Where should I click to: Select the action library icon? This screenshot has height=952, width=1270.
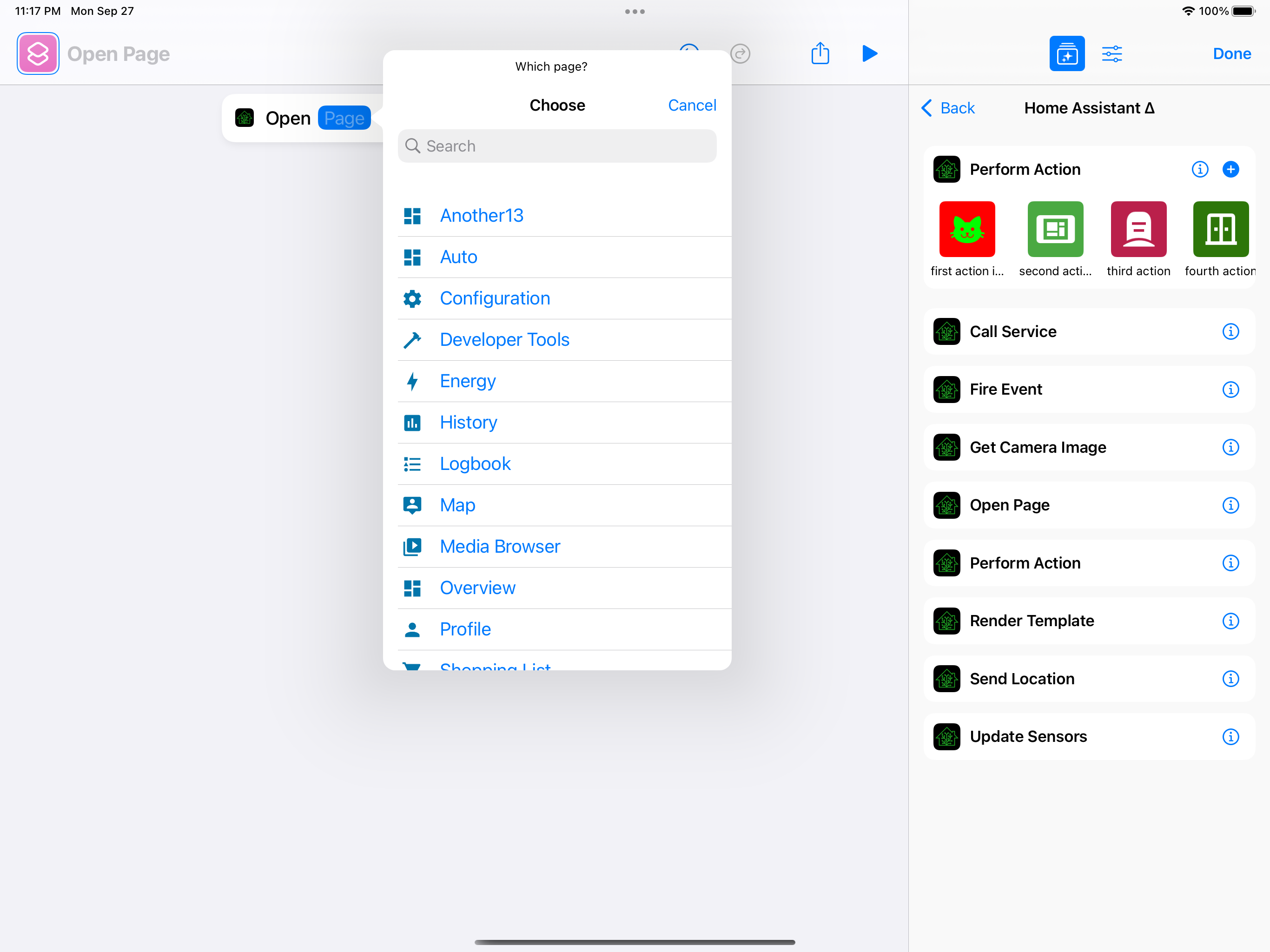1066,53
